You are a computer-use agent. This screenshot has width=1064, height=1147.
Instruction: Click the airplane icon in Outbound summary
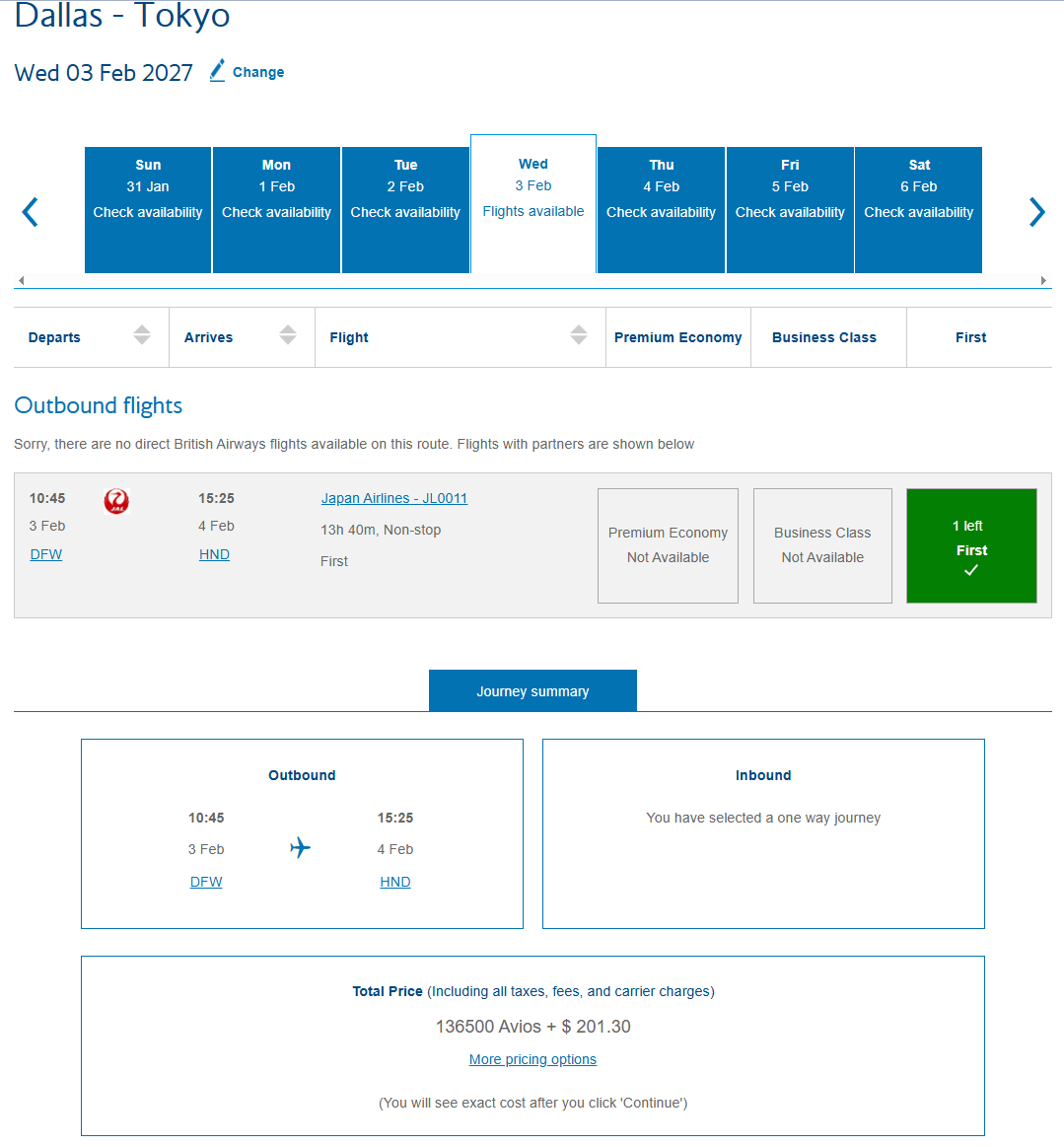click(301, 848)
